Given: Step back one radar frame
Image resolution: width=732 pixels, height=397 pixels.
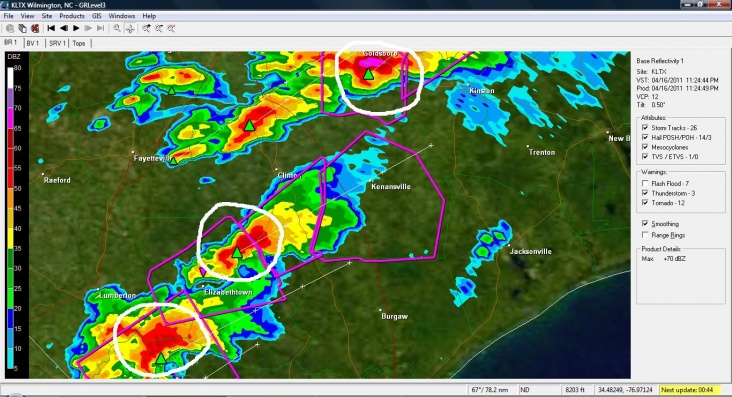Looking at the screenshot, I should 63,28.
